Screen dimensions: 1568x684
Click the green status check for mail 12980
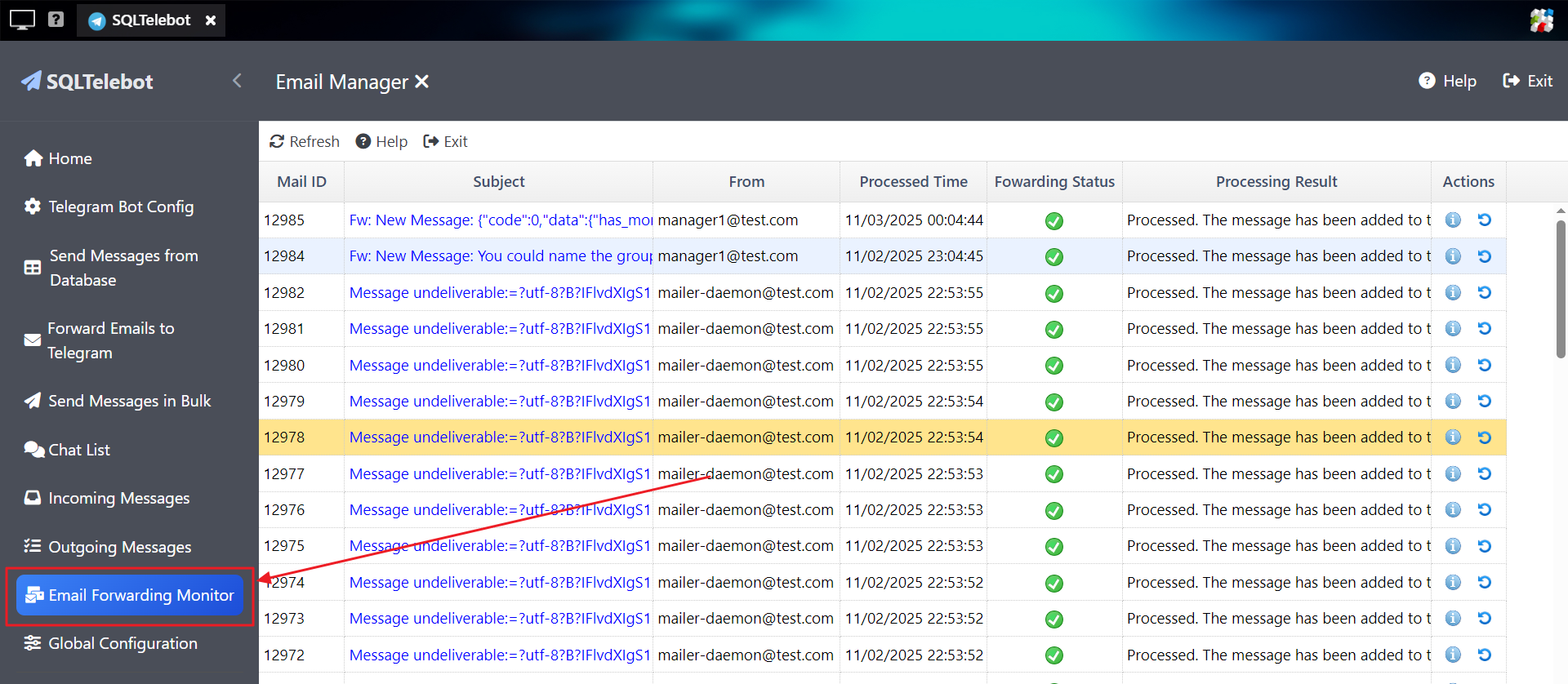[x=1054, y=366]
